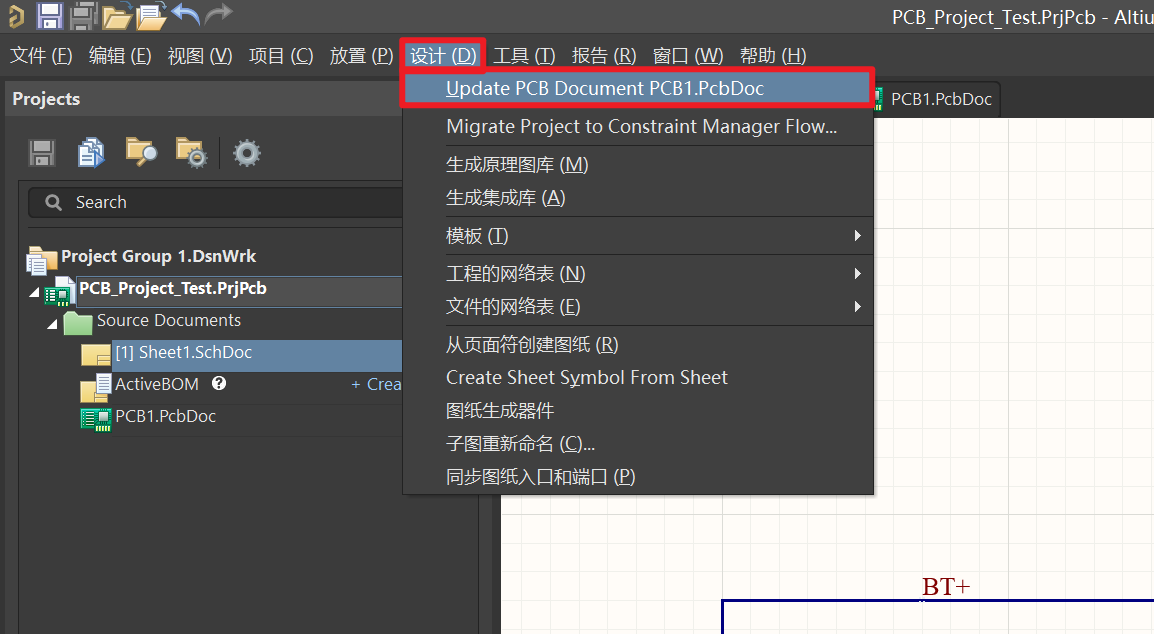The width and height of the screenshot is (1154, 634).
Task: Click the PCB1.PcbDoc file icon in tree
Action: [96, 419]
